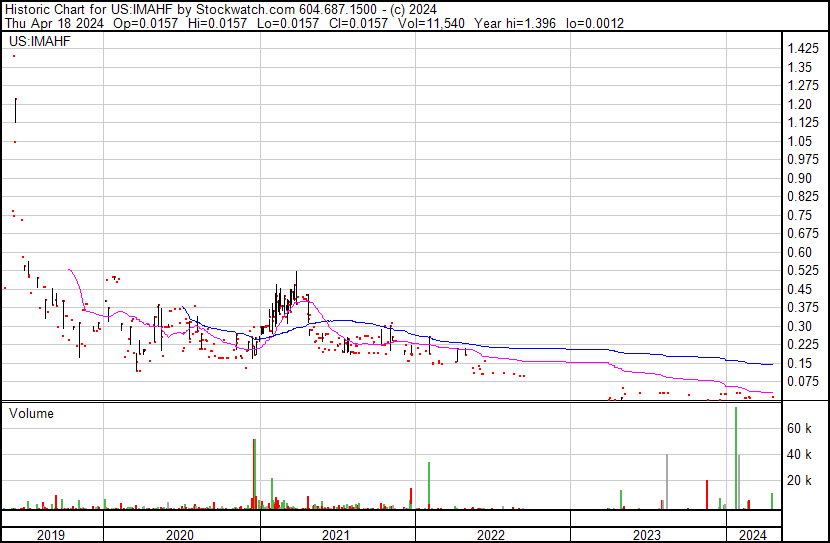Click the 0.075 price axis value
Screen dimensions: 830x543
click(803, 382)
